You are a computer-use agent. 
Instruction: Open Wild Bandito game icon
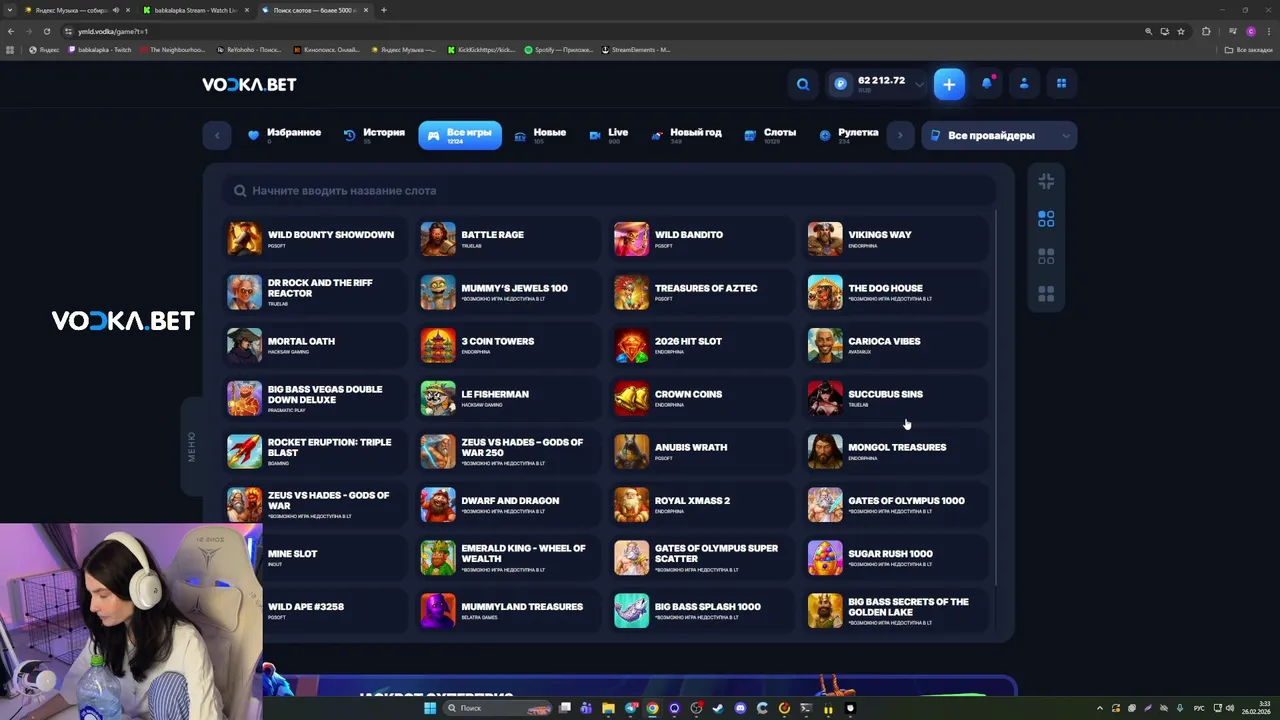[631, 239]
